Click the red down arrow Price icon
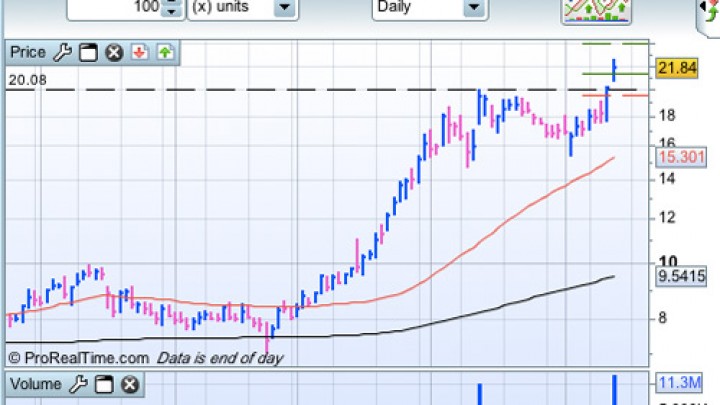720x405 pixels. pyautogui.click(x=140, y=52)
